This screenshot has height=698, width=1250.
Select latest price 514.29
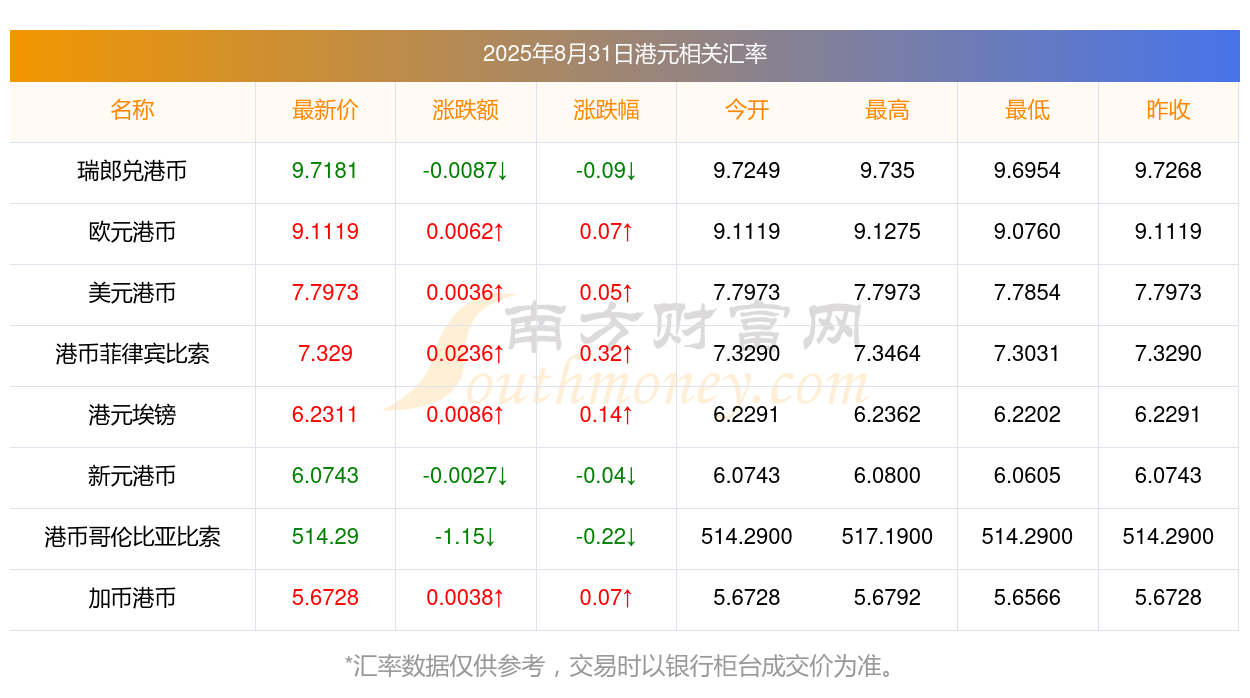coord(325,537)
